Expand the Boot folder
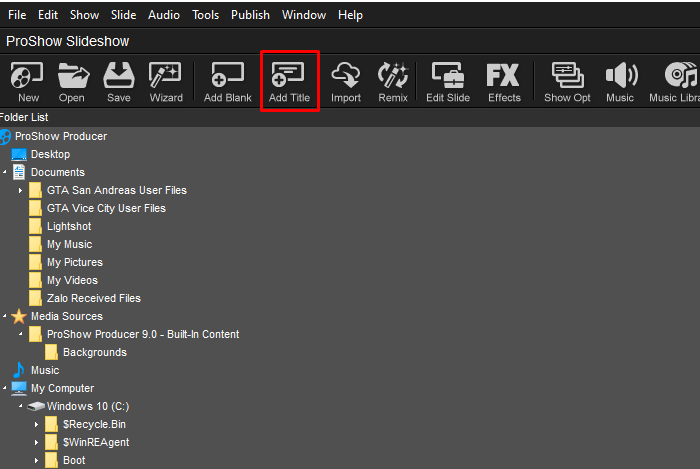 click(x=37, y=461)
